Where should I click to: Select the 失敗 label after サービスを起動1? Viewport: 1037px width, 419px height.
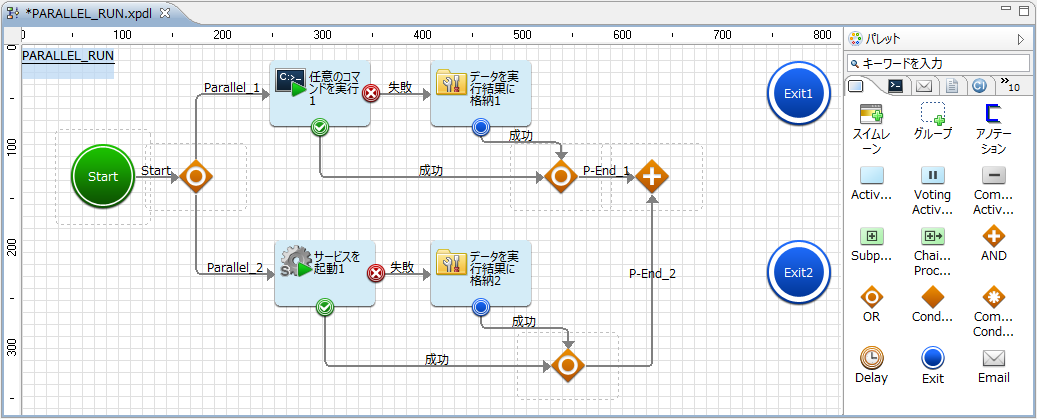click(402, 268)
